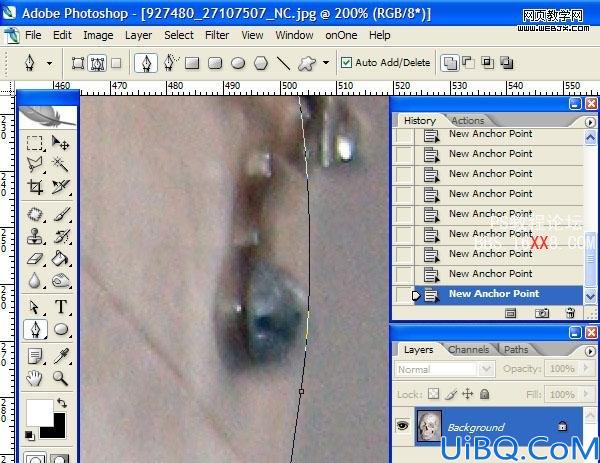Click the Pen tool in the toolbox
The width and height of the screenshot is (600, 463).
pyautogui.click(x=35, y=329)
